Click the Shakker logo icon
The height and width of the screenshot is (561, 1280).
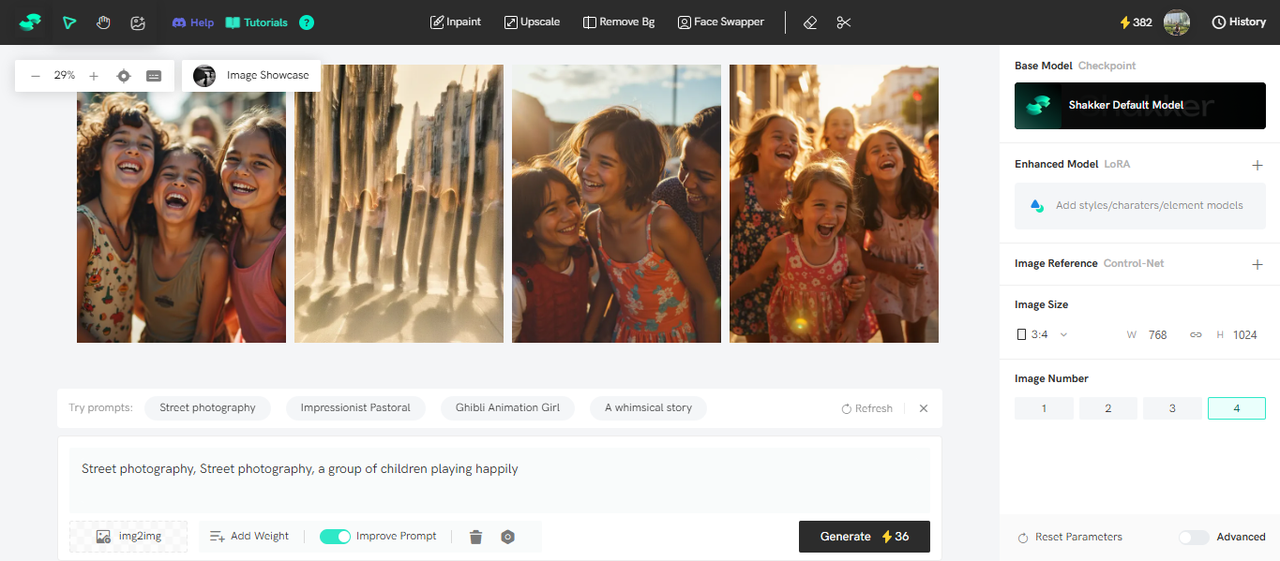pos(31,22)
